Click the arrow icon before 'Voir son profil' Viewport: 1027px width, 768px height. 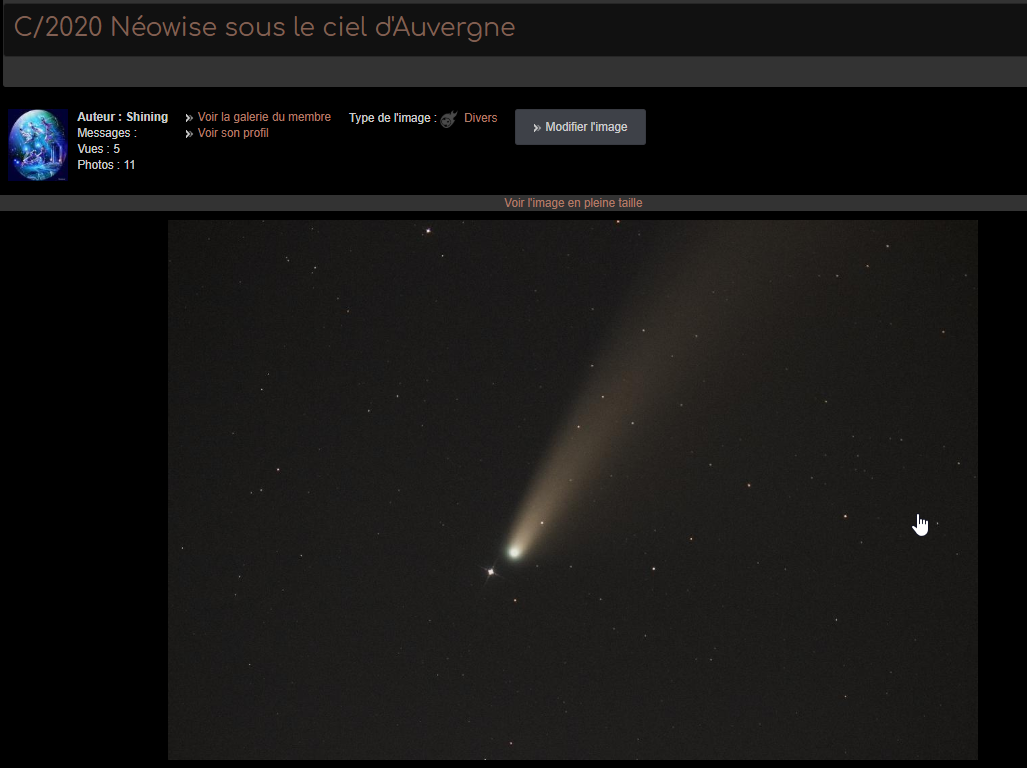click(189, 134)
